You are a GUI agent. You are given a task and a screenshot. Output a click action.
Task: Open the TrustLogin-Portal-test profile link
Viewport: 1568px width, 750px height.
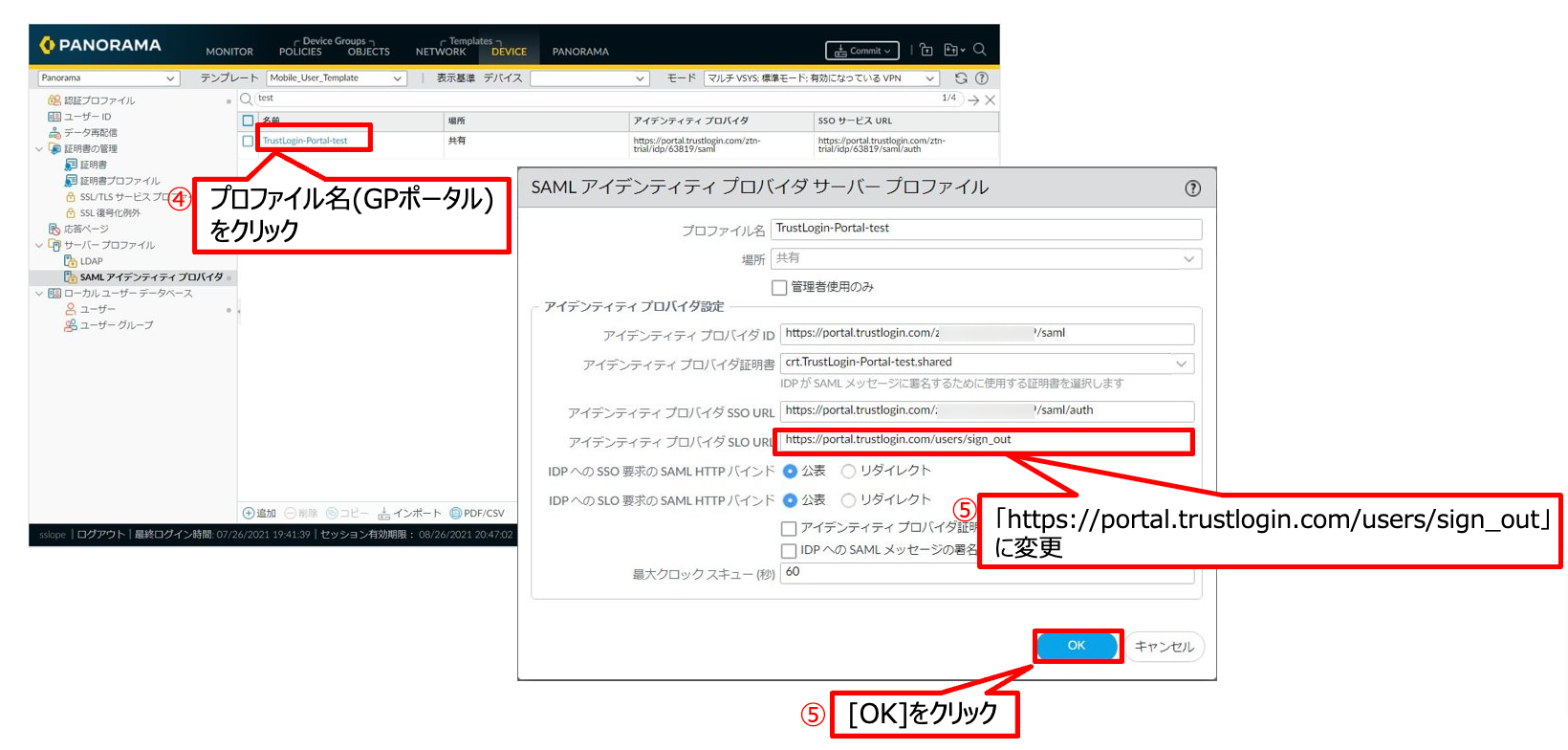(x=305, y=141)
